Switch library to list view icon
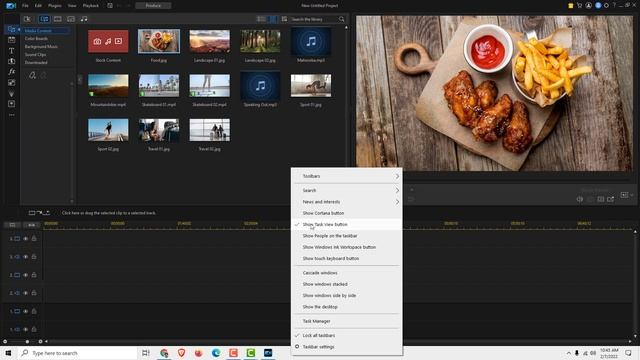 [261, 19]
